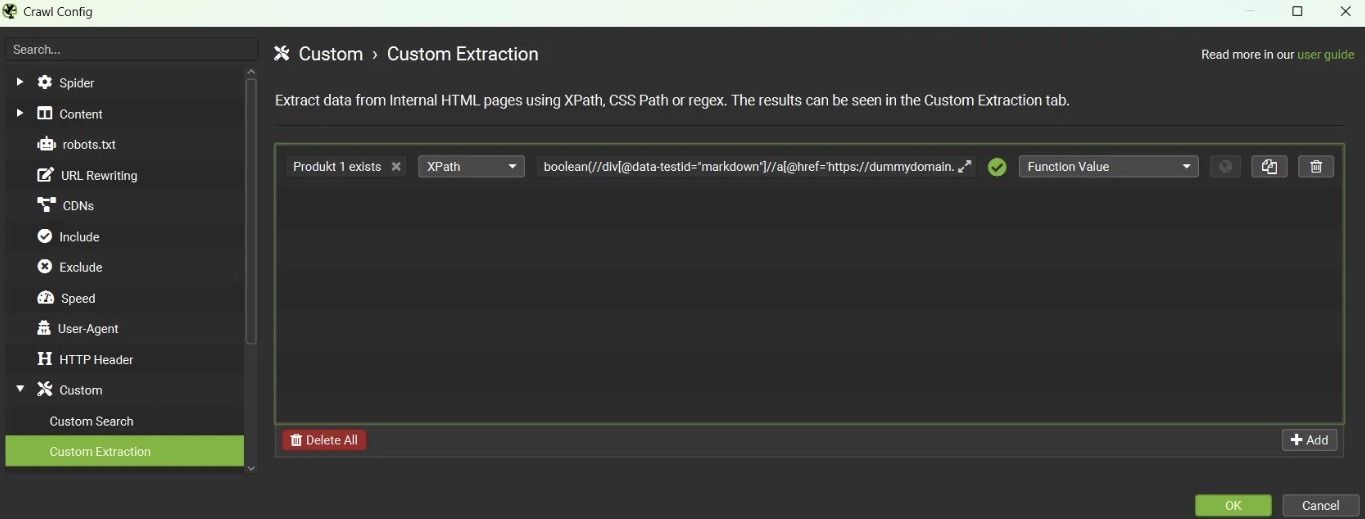Close the Crawl Config window
Image resolution: width=1365 pixels, height=519 pixels.
pos(1344,11)
